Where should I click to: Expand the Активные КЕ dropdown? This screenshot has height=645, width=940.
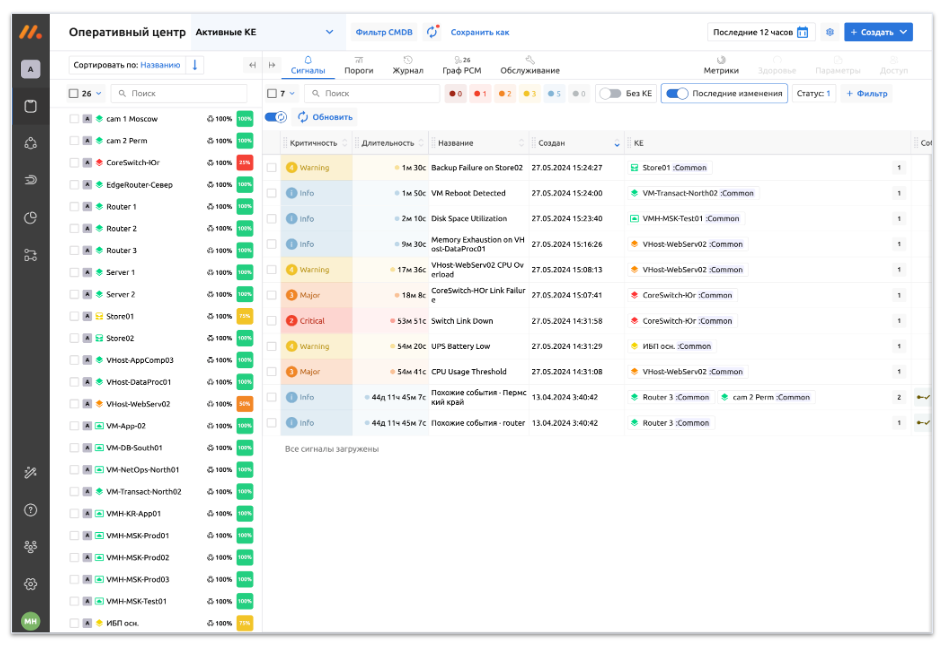(330, 32)
